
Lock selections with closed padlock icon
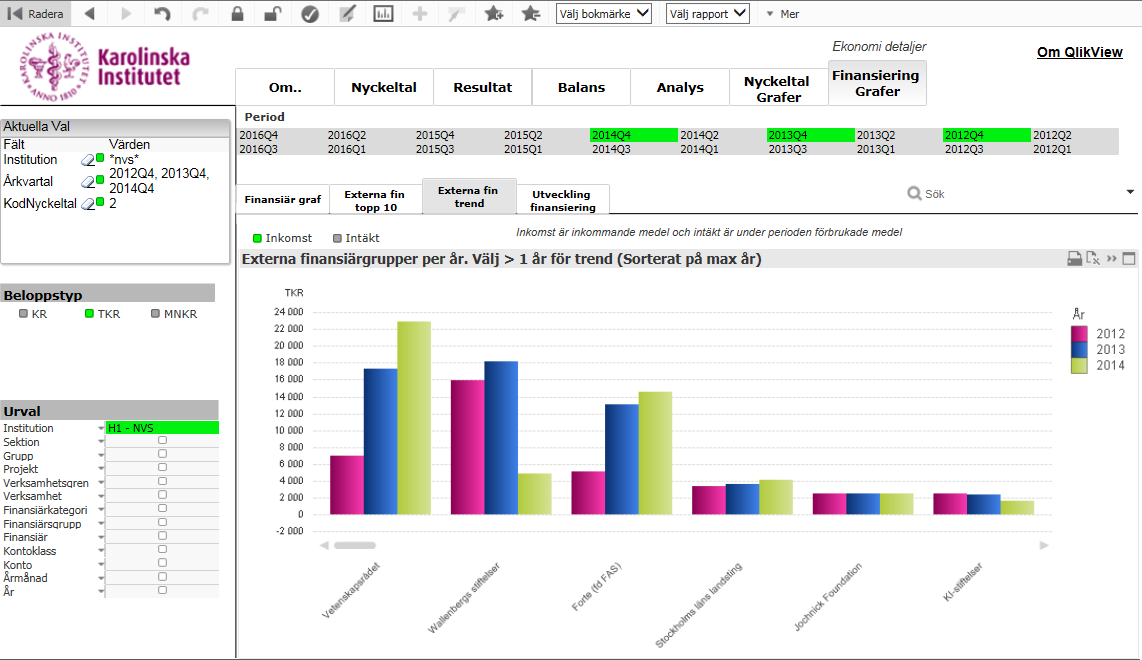point(237,14)
